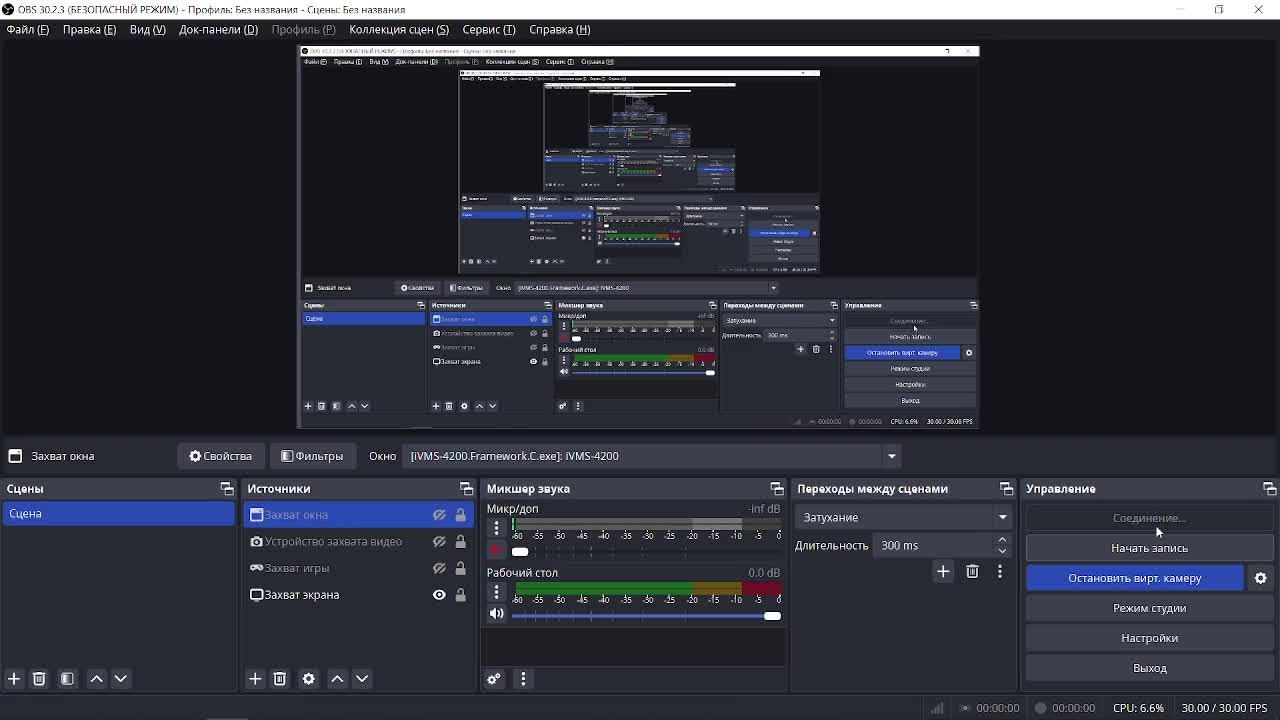This screenshot has width=1280, height=720.
Task: Add a new scene with plus icon
Action: coord(14,679)
